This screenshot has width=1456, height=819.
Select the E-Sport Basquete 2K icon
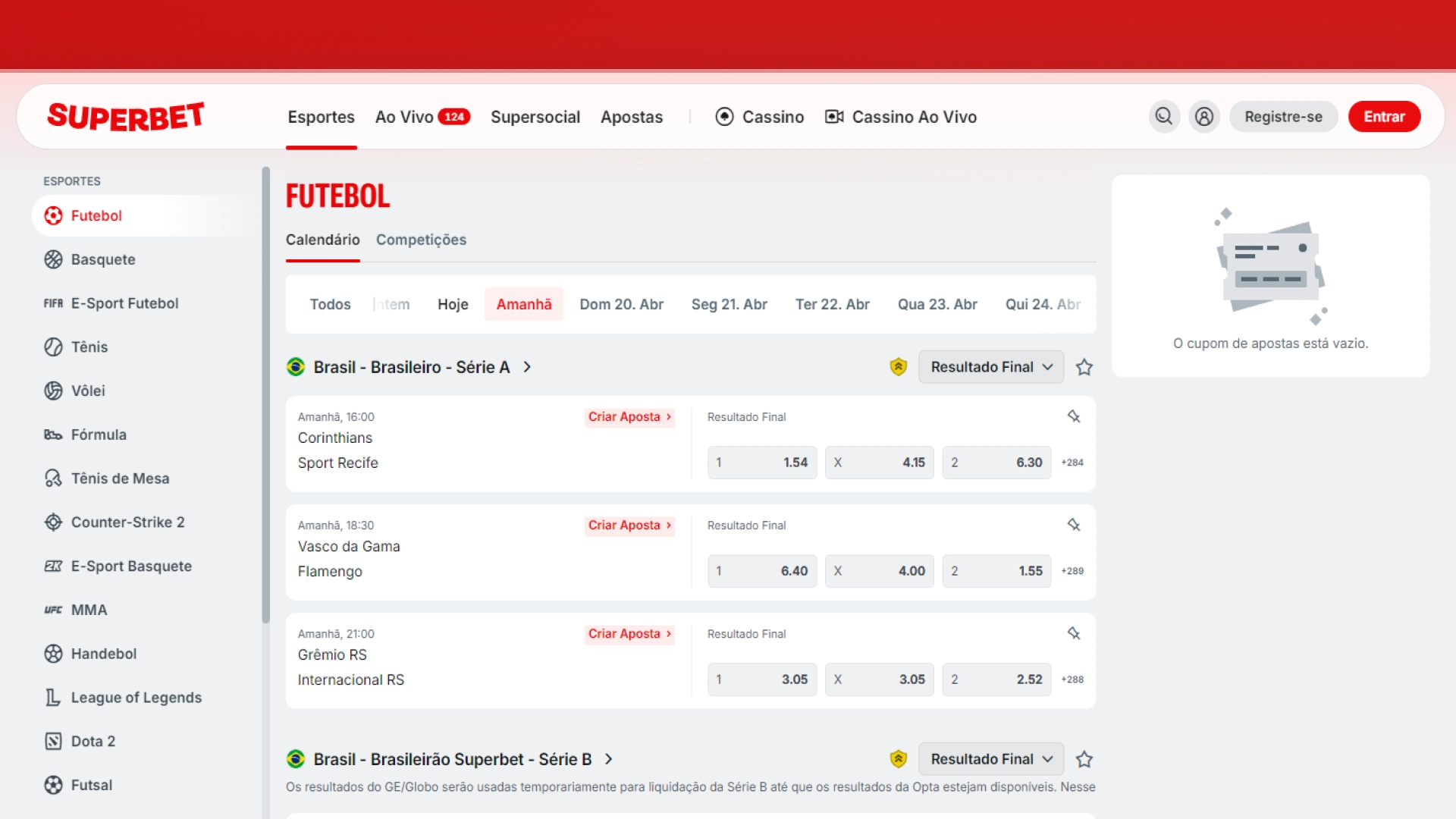pyautogui.click(x=53, y=566)
